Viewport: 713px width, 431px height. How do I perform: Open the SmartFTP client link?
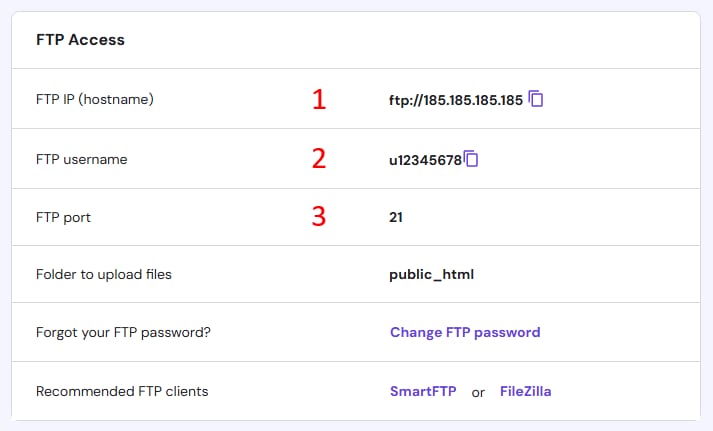(x=423, y=391)
